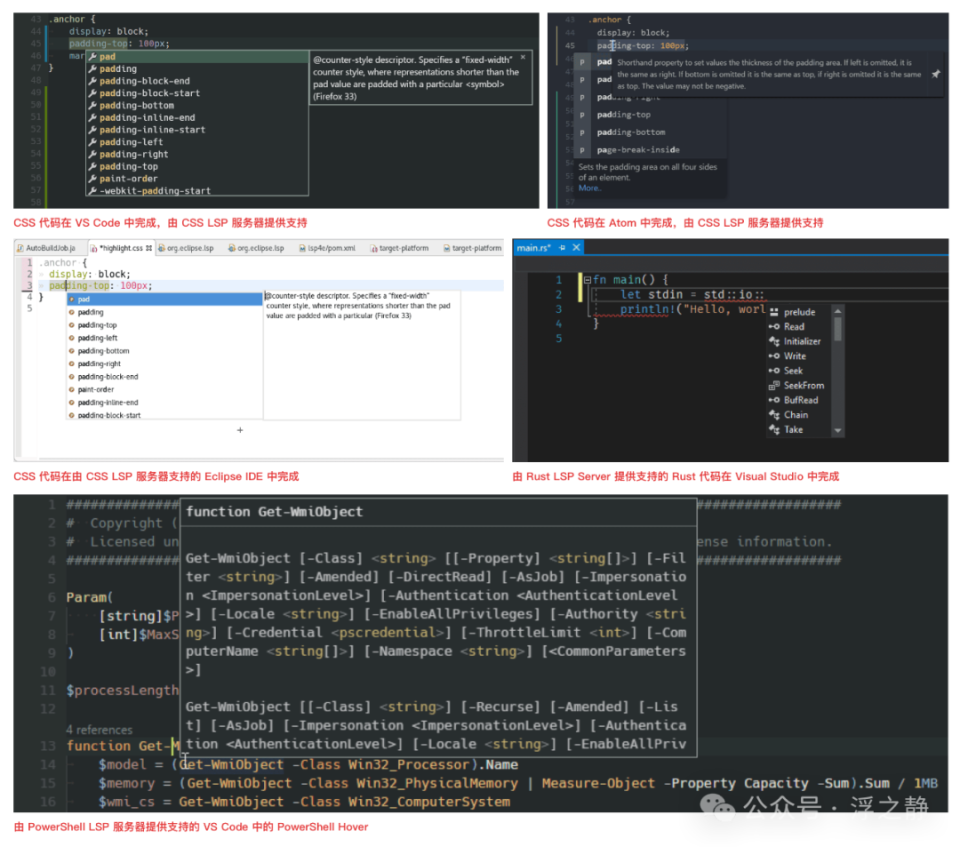
Task: Choose 'padding-right' in VS Code completion list
Action: (x=197, y=154)
